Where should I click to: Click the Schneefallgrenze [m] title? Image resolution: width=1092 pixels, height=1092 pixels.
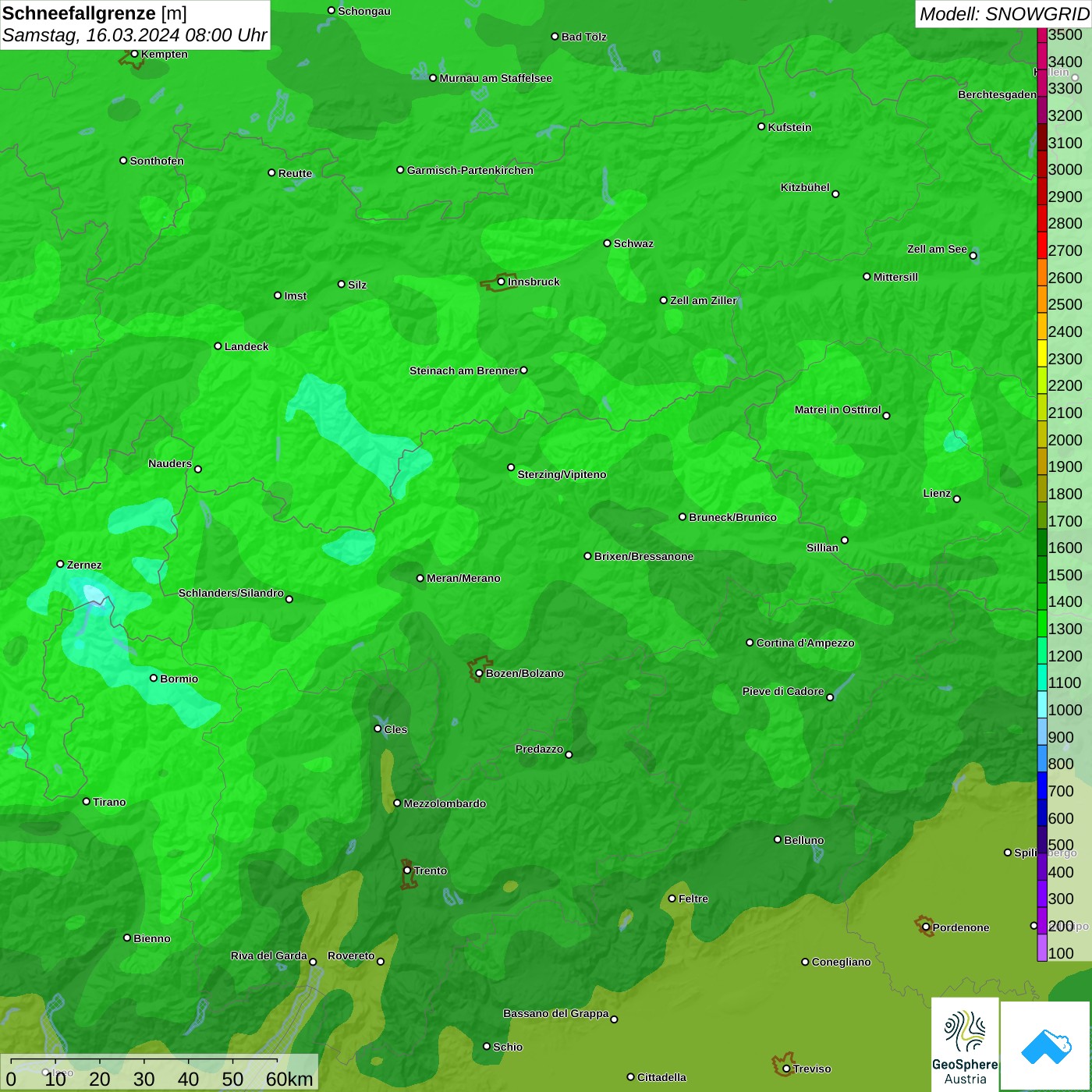point(94,13)
